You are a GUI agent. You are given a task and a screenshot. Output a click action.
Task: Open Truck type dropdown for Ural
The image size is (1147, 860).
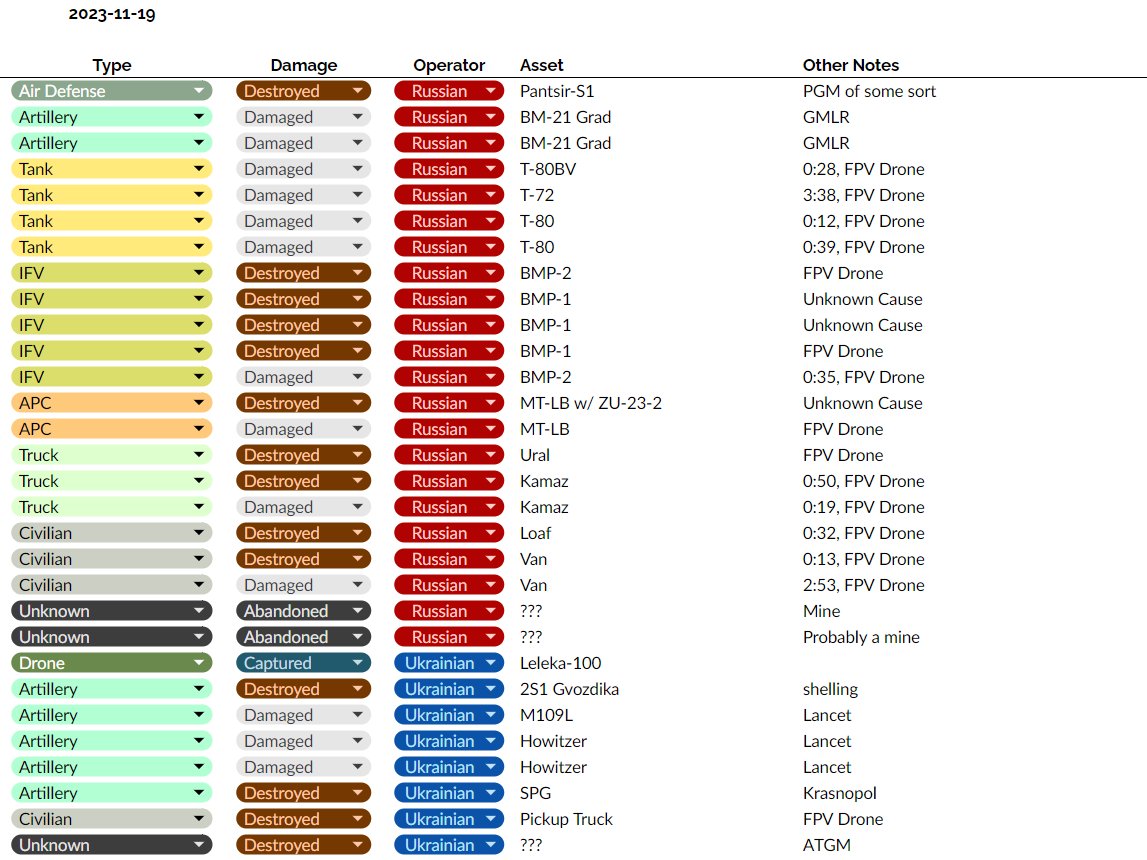(111, 455)
